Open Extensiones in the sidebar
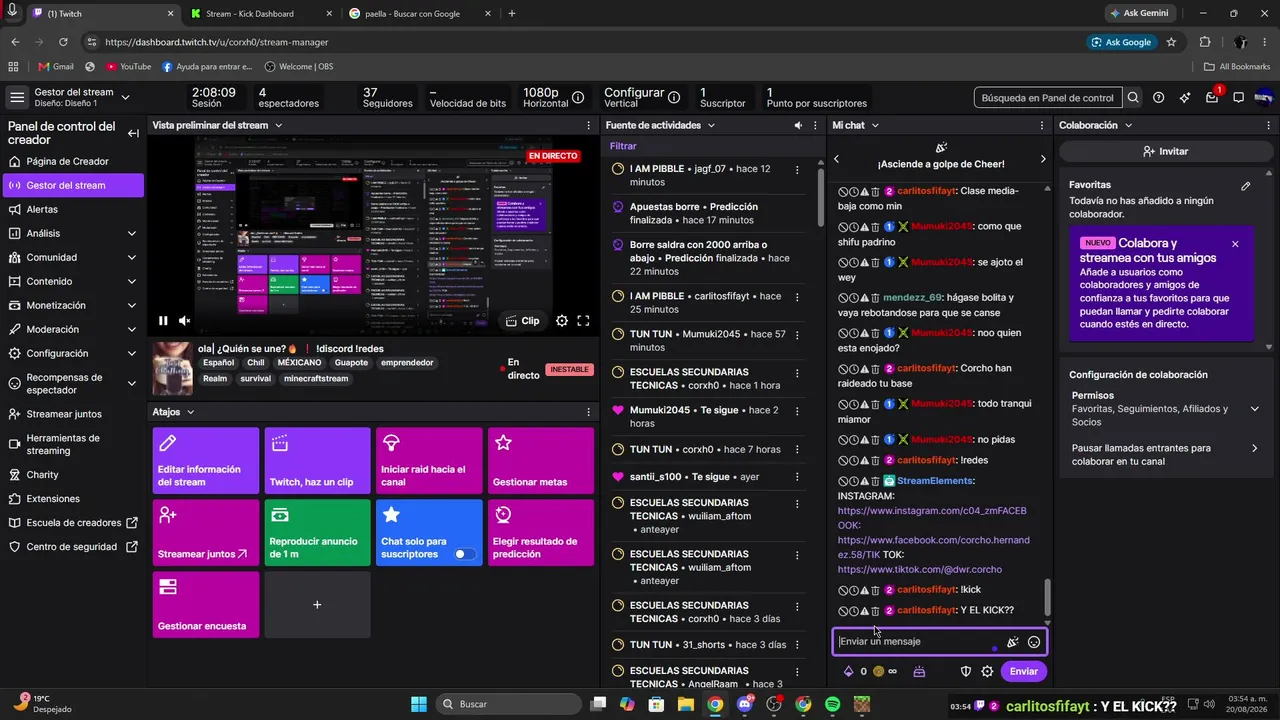Image resolution: width=1280 pixels, height=720 pixels. point(72,499)
